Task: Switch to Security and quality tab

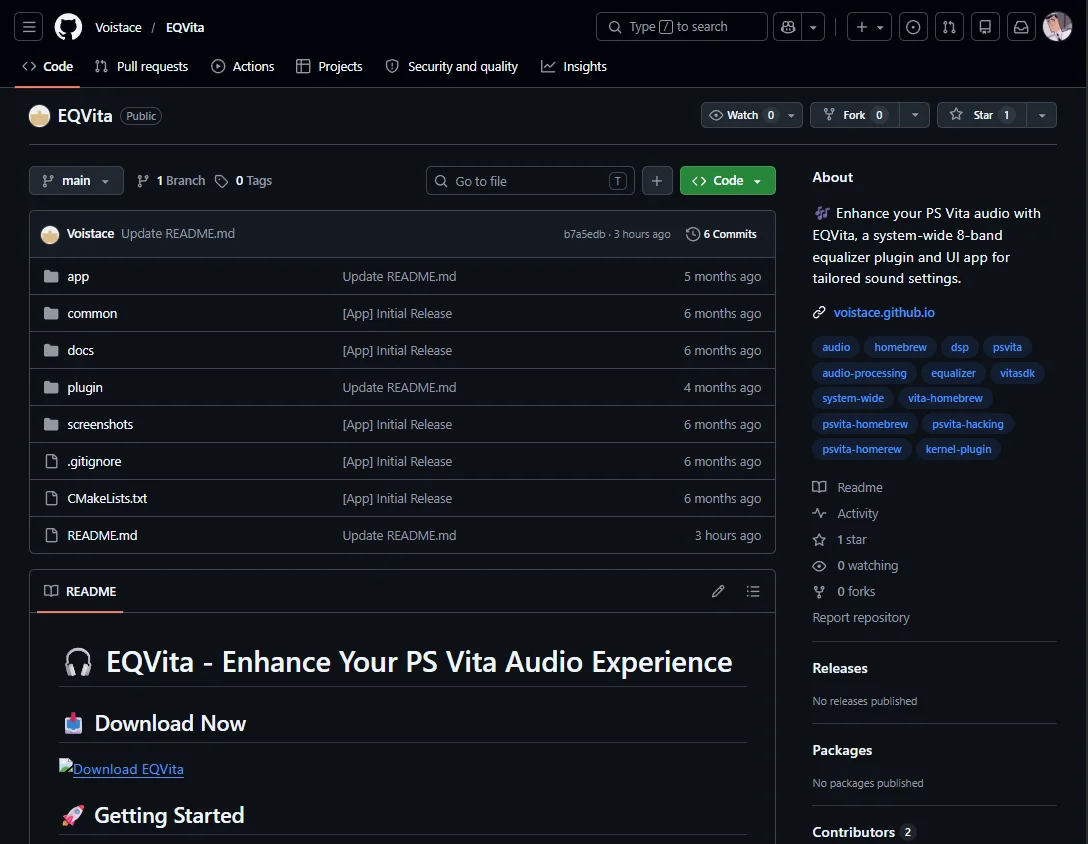Action: coord(452,67)
